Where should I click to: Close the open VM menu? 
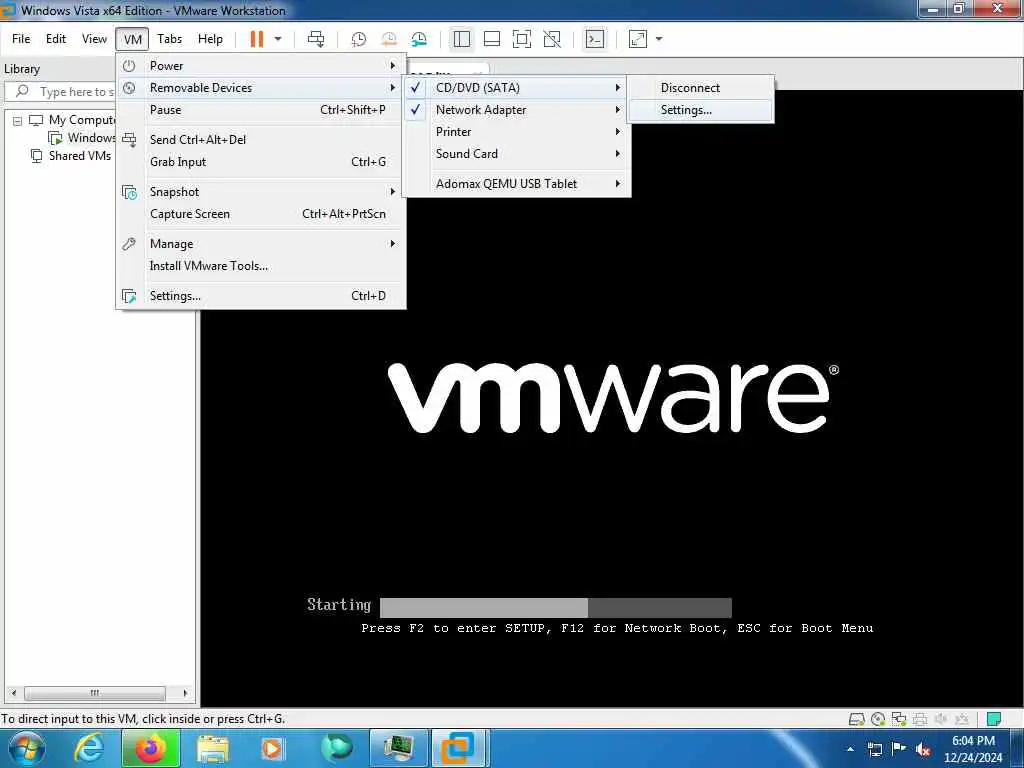(133, 39)
